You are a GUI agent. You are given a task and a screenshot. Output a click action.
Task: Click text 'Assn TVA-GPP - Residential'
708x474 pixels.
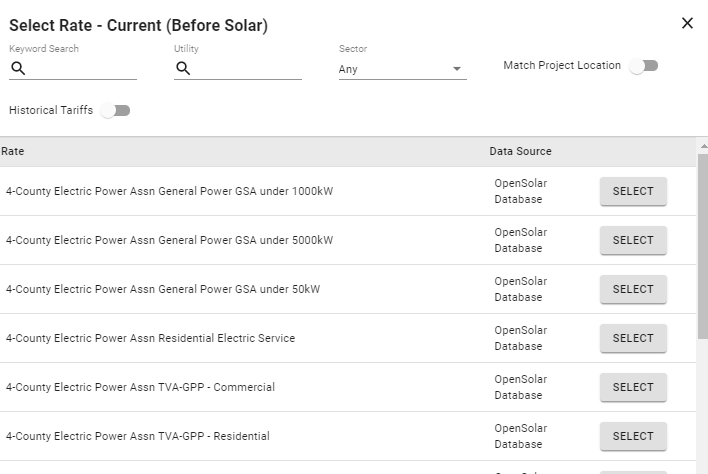200,436
